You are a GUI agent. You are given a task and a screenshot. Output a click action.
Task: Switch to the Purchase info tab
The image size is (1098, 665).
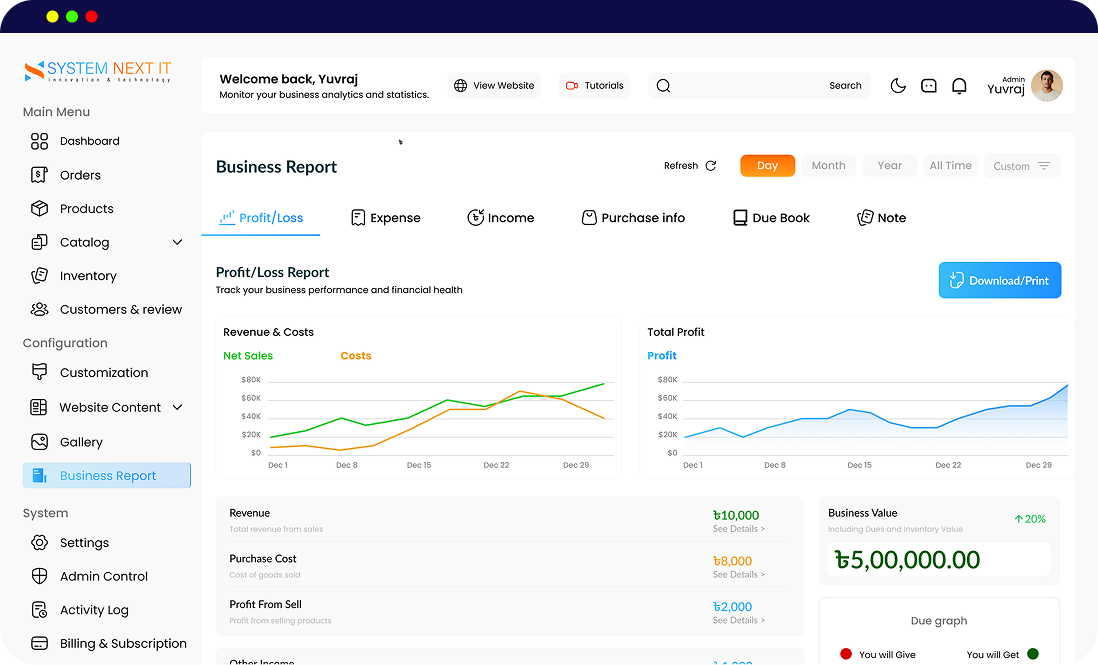(633, 218)
